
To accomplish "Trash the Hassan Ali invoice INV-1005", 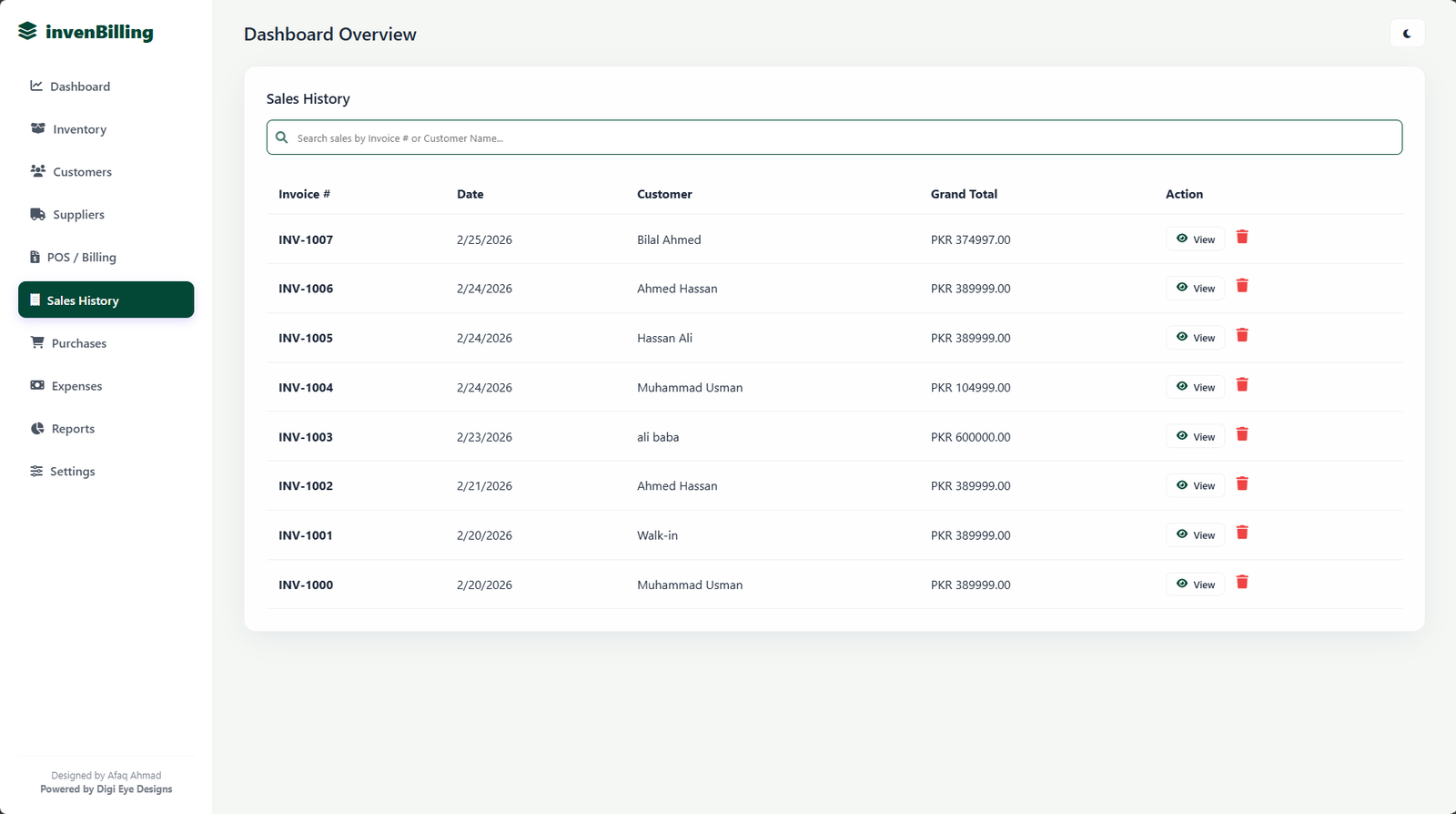I will click(1242, 336).
